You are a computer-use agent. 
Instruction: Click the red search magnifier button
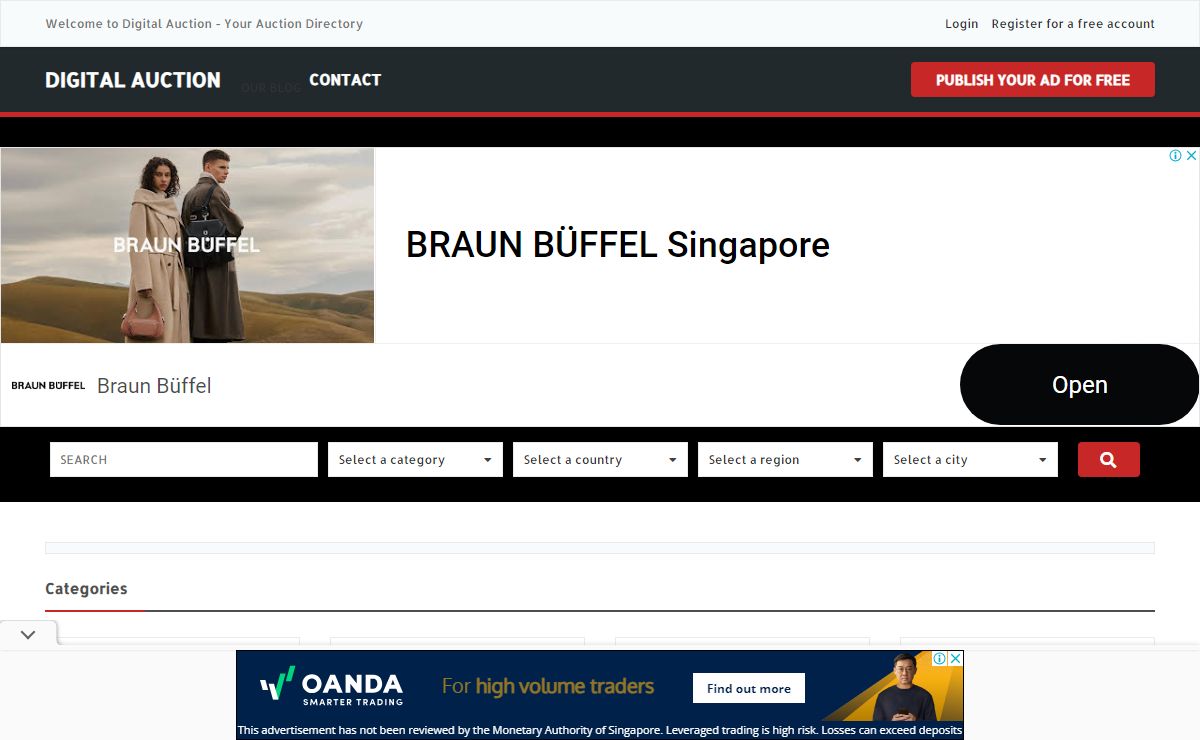1108,460
